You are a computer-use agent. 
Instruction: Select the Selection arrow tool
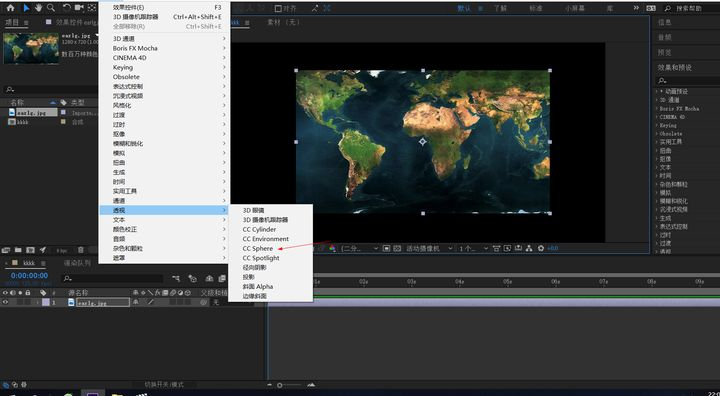26,8
